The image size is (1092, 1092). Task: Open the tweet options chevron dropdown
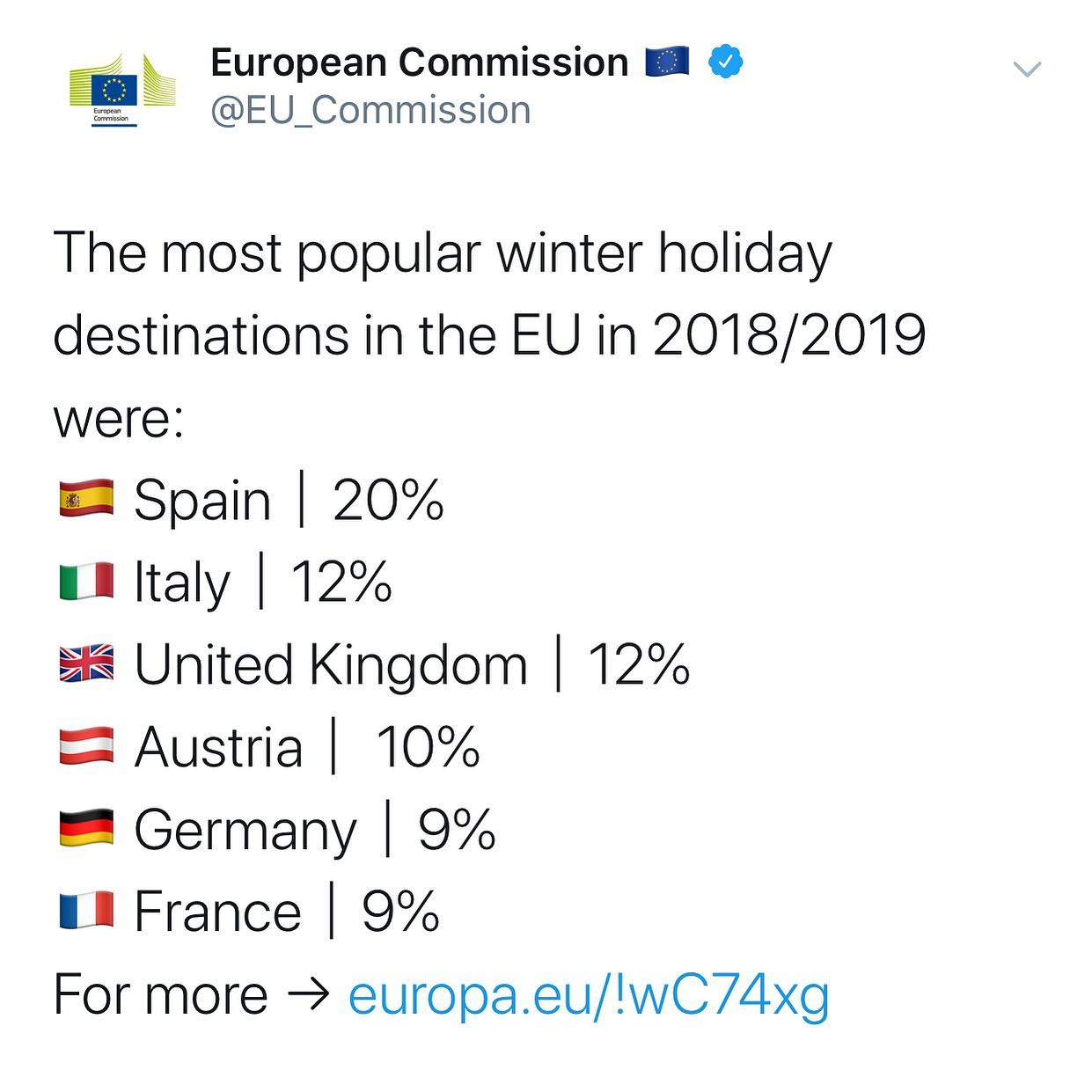pyautogui.click(x=1027, y=69)
